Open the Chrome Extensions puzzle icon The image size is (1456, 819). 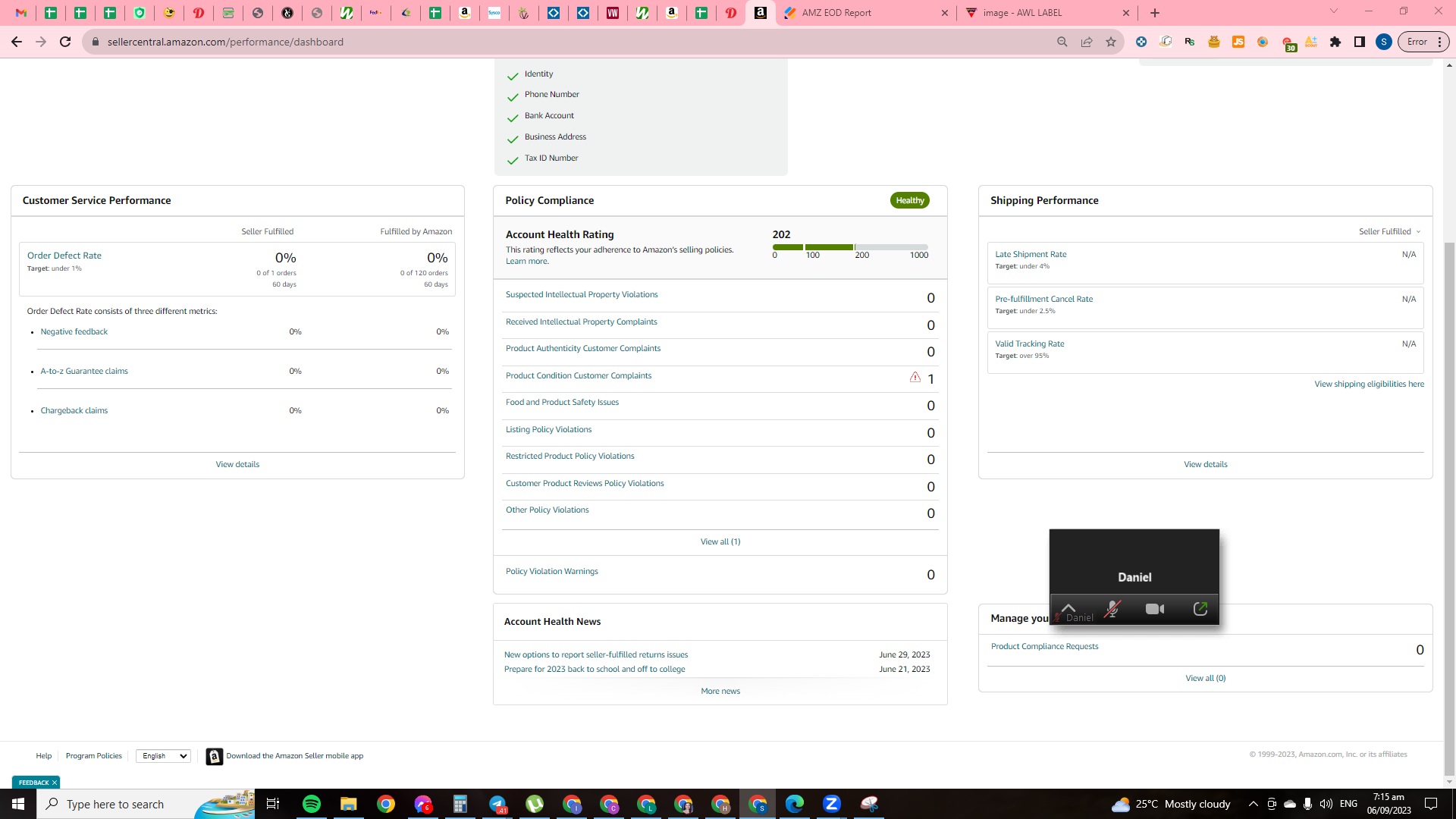point(1335,42)
